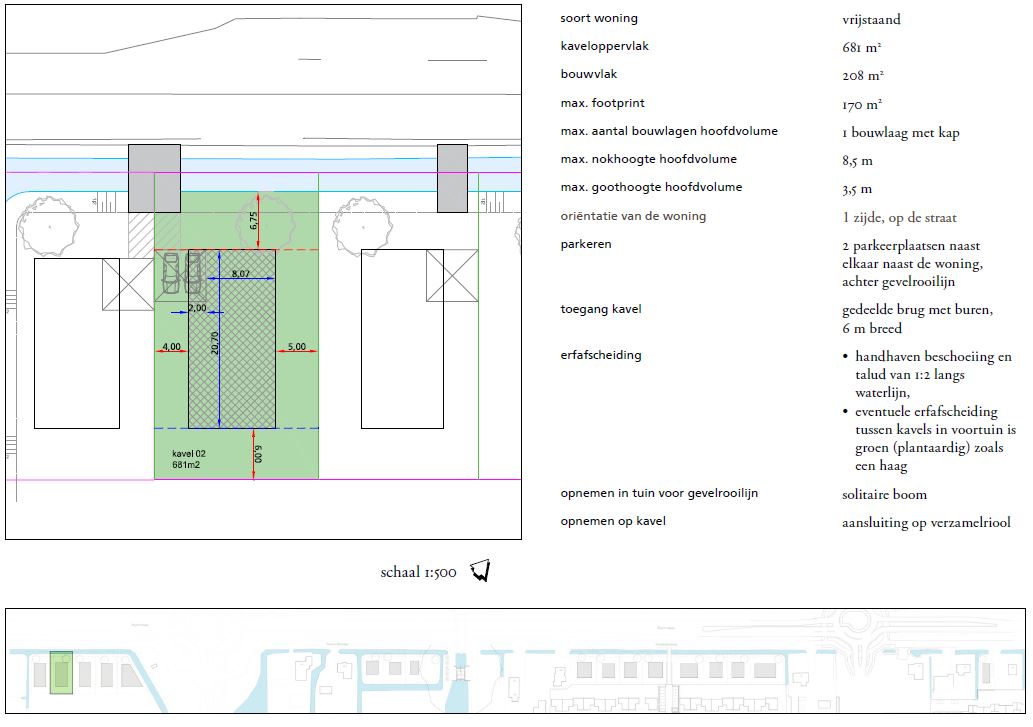This screenshot has width=1033, height=727.
Task: Click the gray bridge on the right side
Action: pyautogui.click(x=452, y=178)
